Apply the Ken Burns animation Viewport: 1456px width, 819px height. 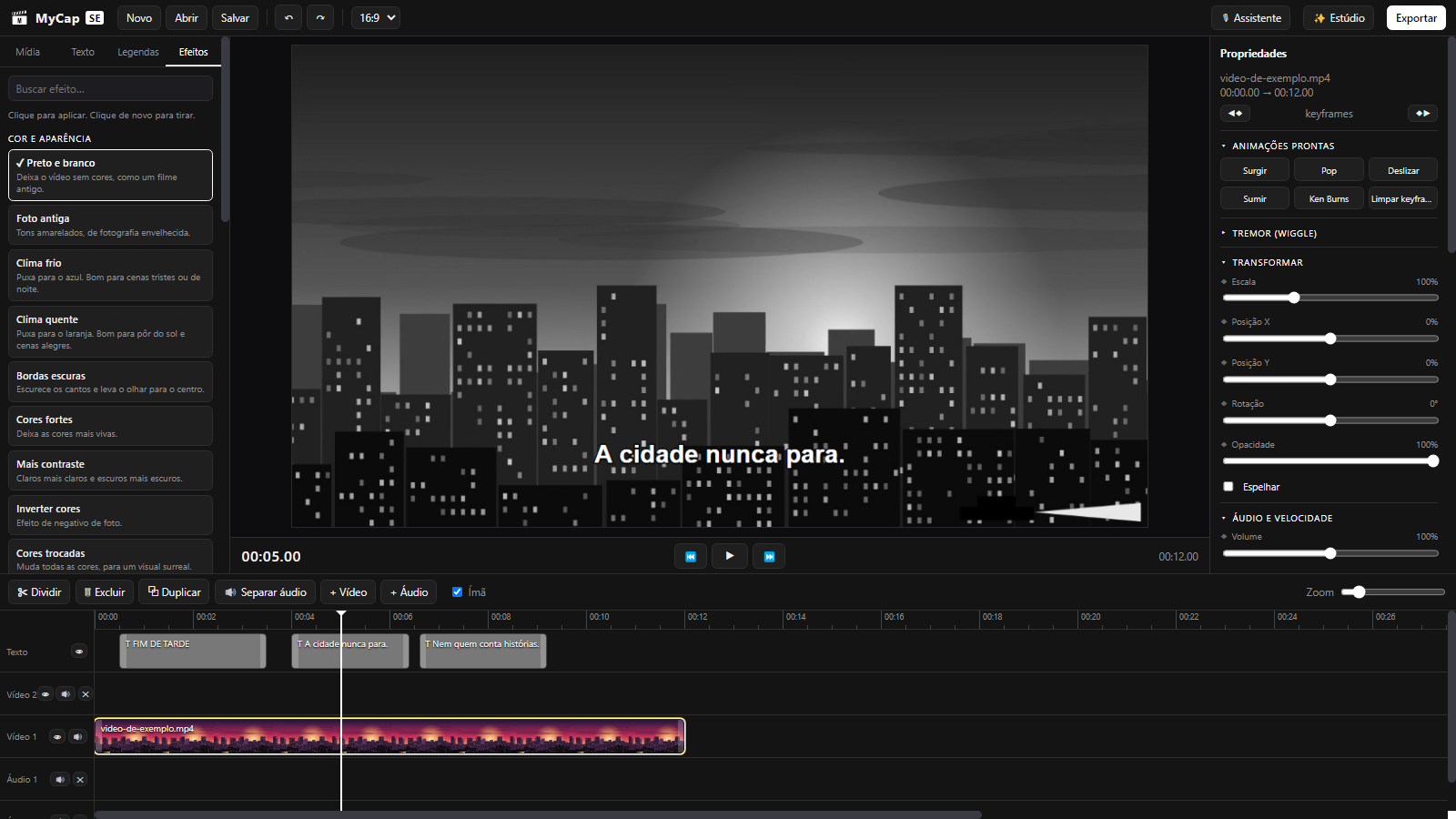click(x=1329, y=198)
